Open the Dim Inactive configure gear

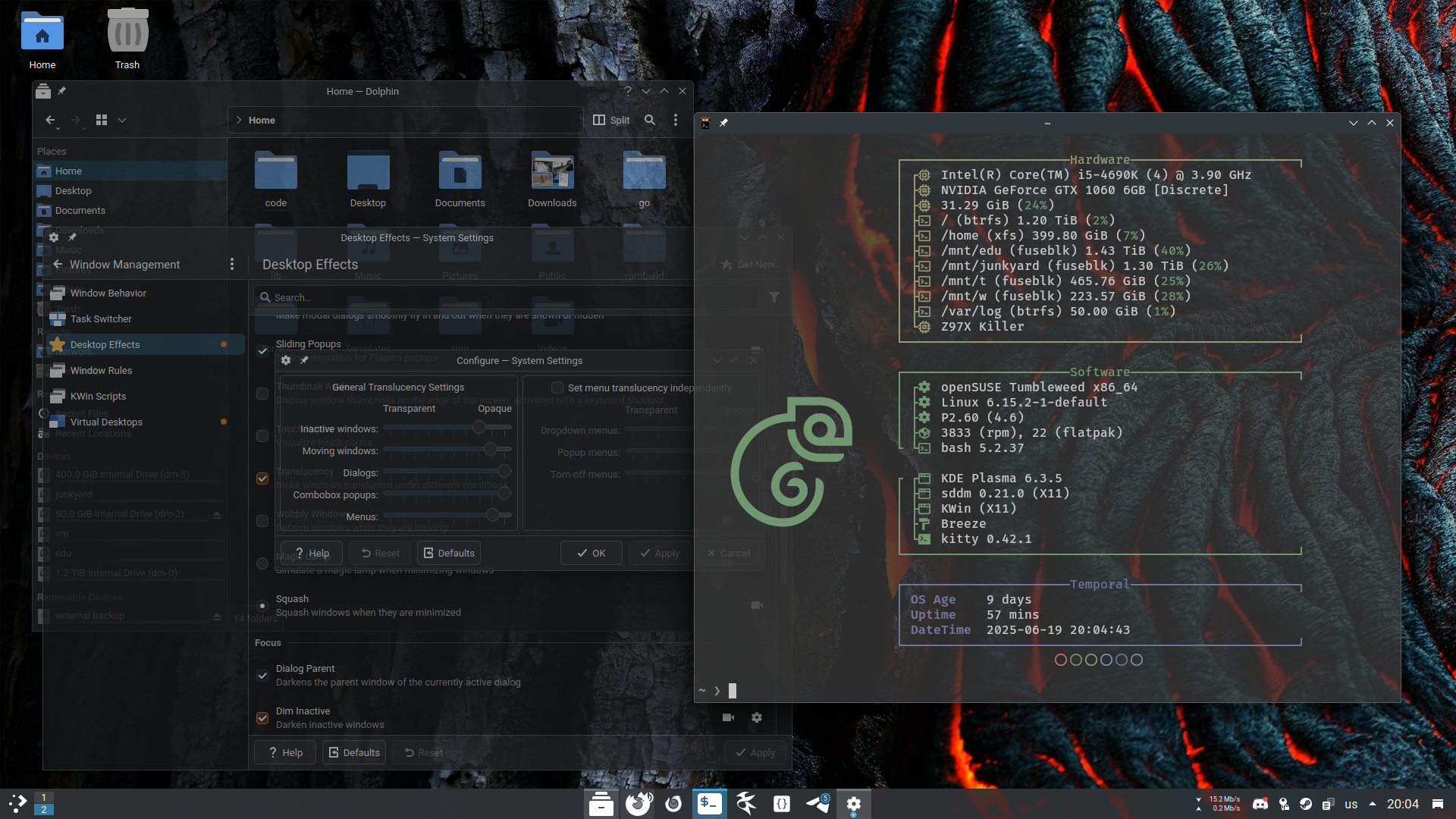tap(756, 717)
